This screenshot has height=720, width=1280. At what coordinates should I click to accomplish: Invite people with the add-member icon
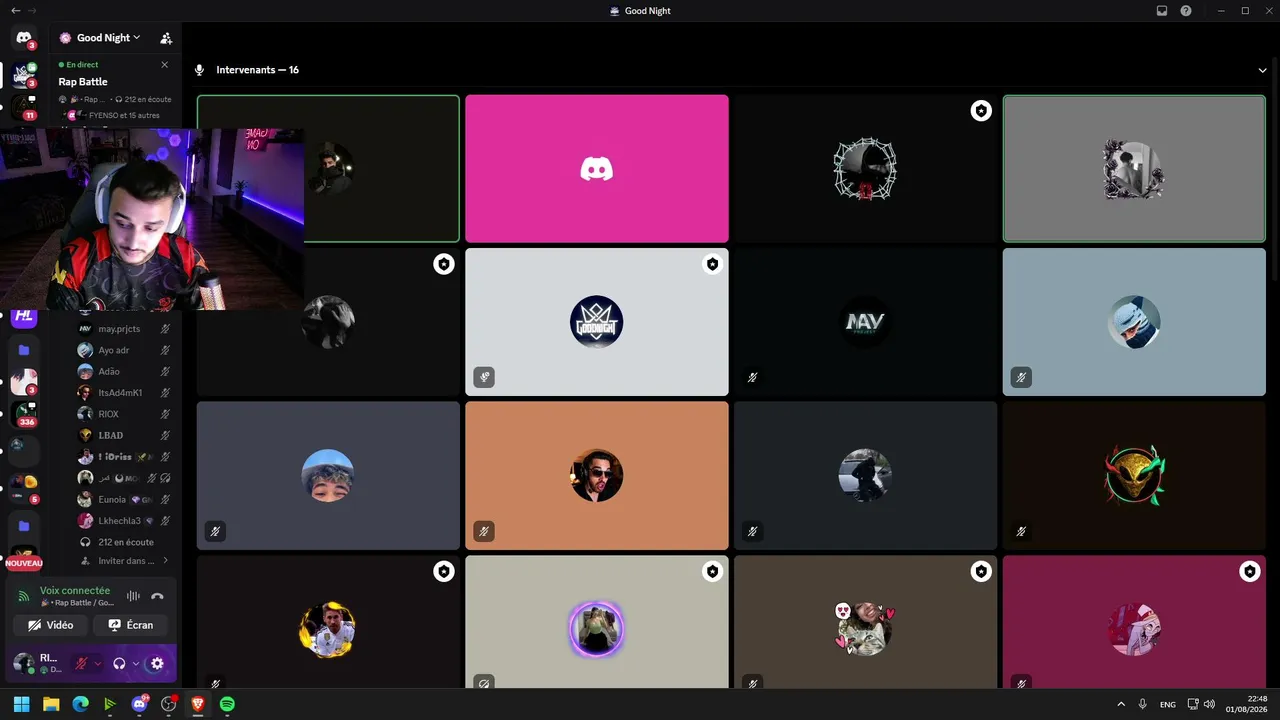pos(166,38)
